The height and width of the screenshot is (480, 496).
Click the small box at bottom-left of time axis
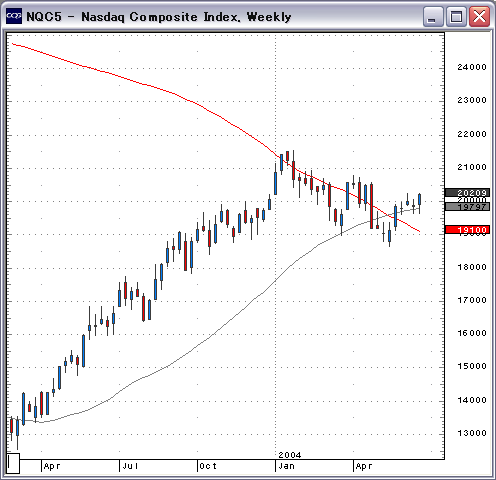pos(13,463)
